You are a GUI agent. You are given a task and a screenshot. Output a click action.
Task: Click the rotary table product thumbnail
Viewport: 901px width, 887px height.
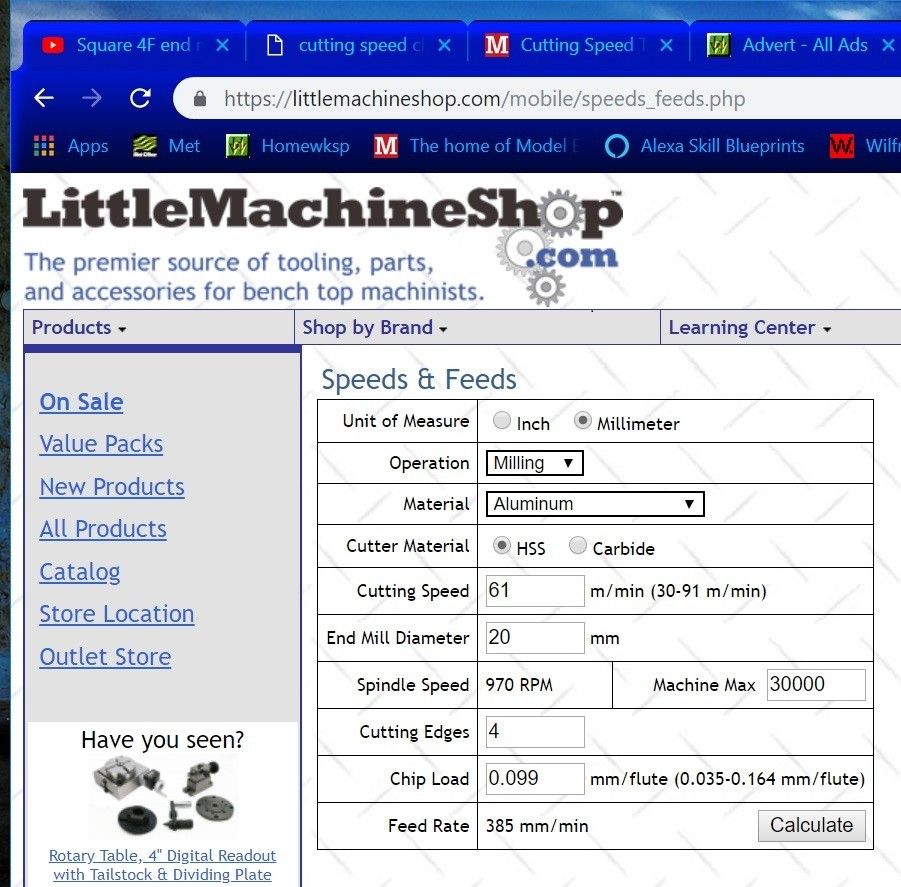click(x=163, y=796)
